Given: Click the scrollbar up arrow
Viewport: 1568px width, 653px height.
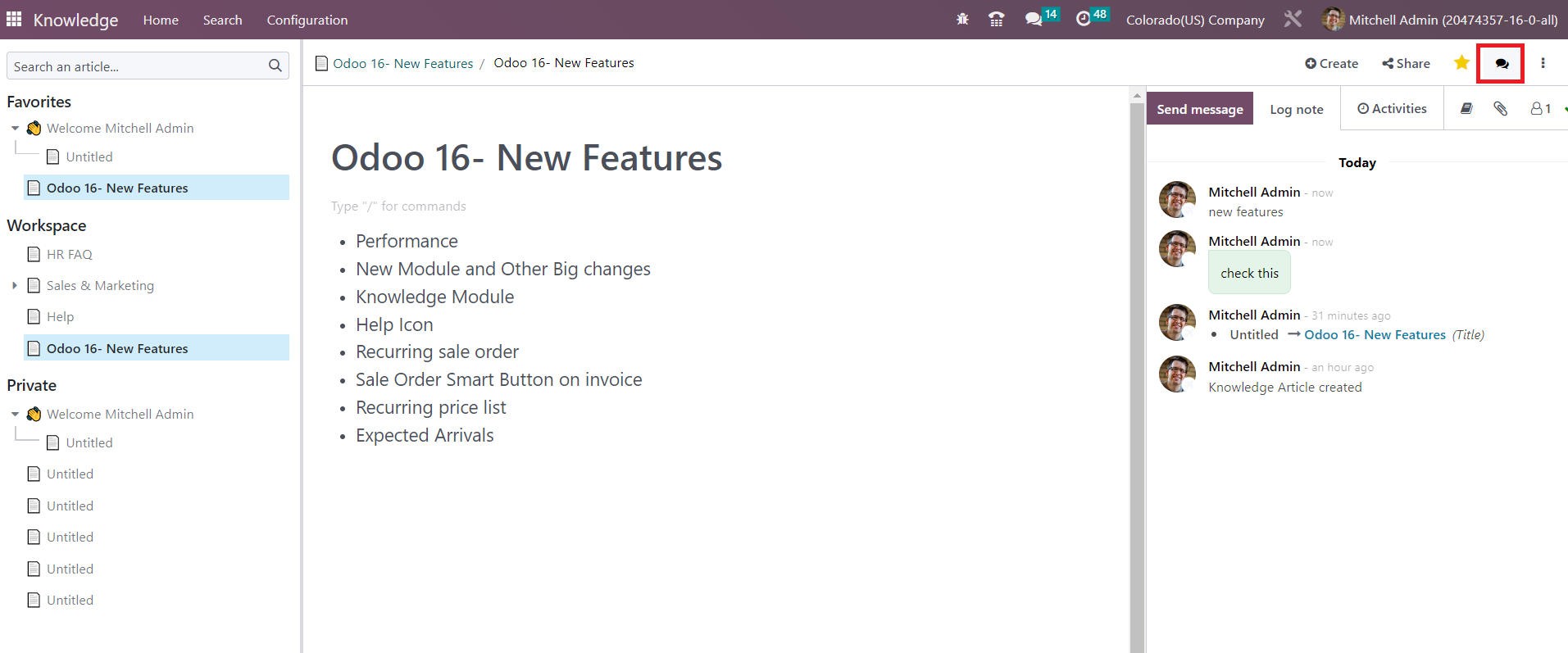Looking at the screenshot, I should [1137, 95].
